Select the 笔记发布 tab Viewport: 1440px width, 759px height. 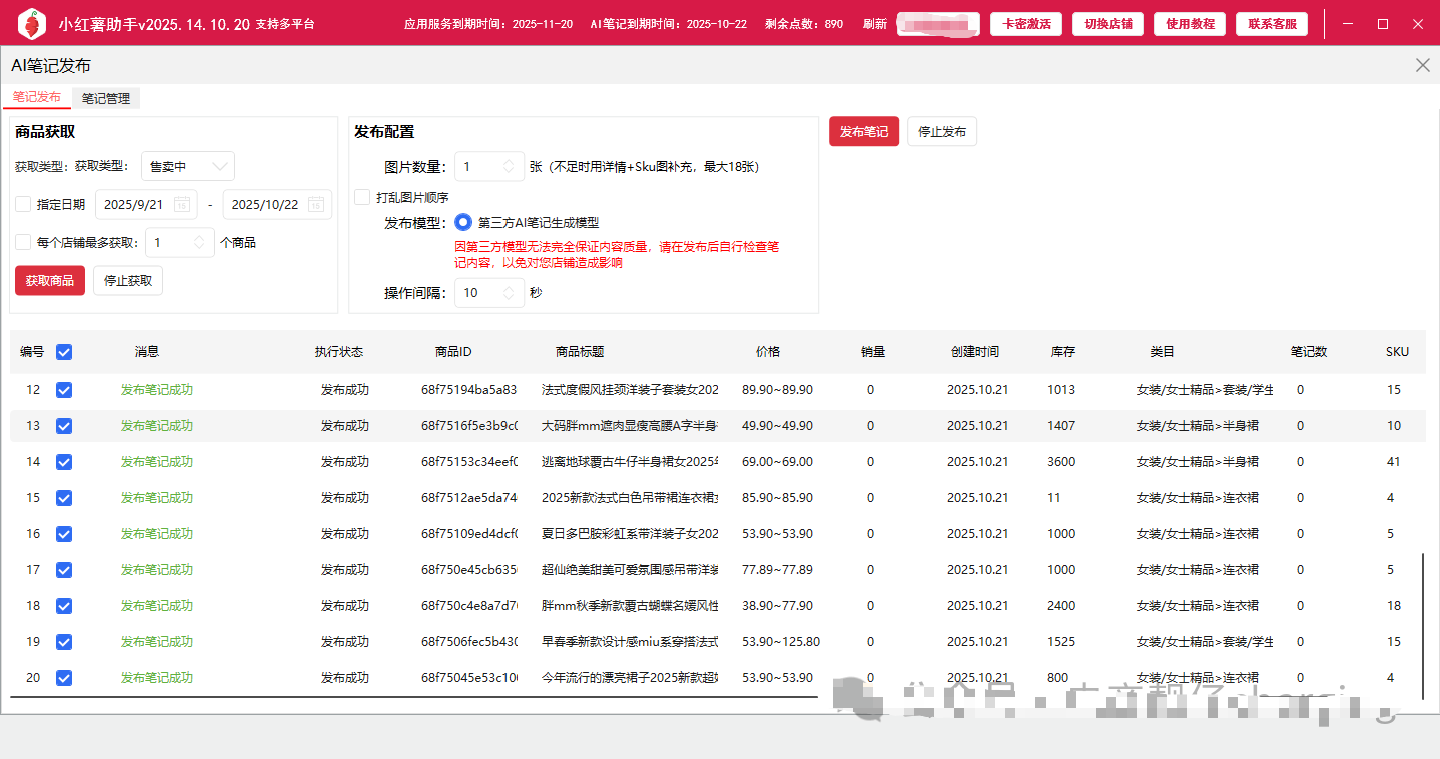pos(37,97)
